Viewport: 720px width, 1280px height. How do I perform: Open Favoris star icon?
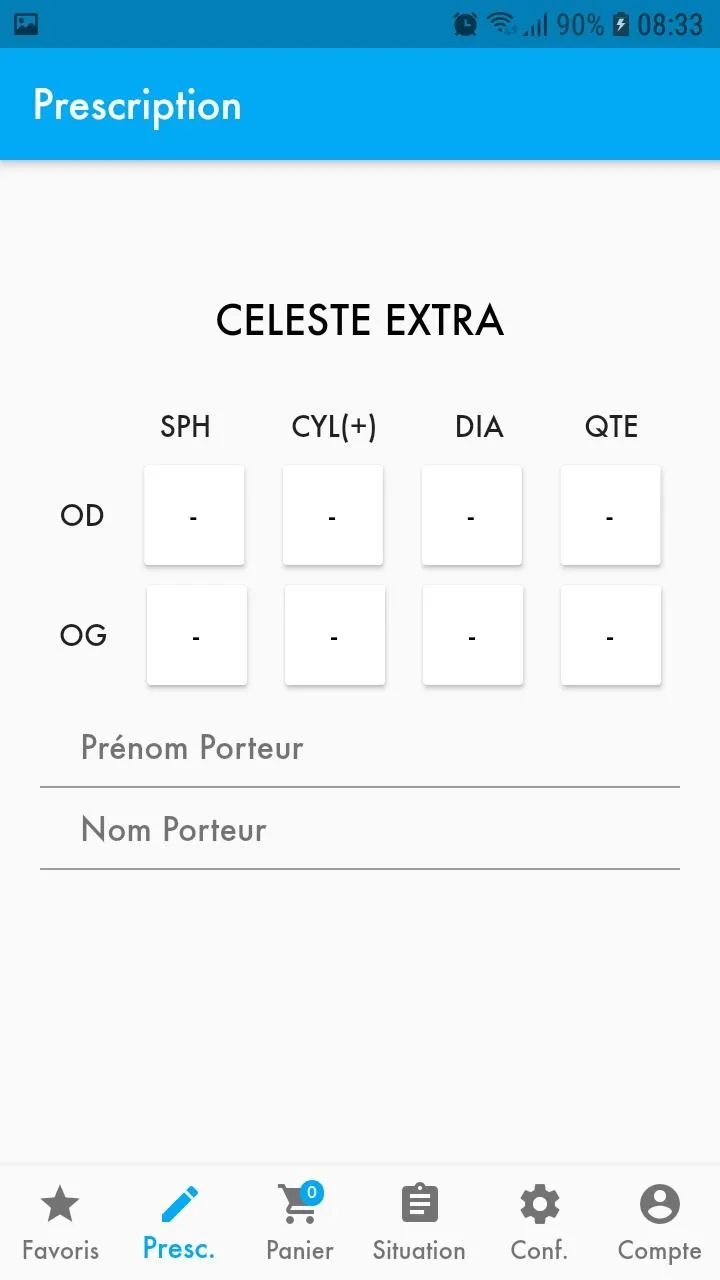tap(60, 1205)
